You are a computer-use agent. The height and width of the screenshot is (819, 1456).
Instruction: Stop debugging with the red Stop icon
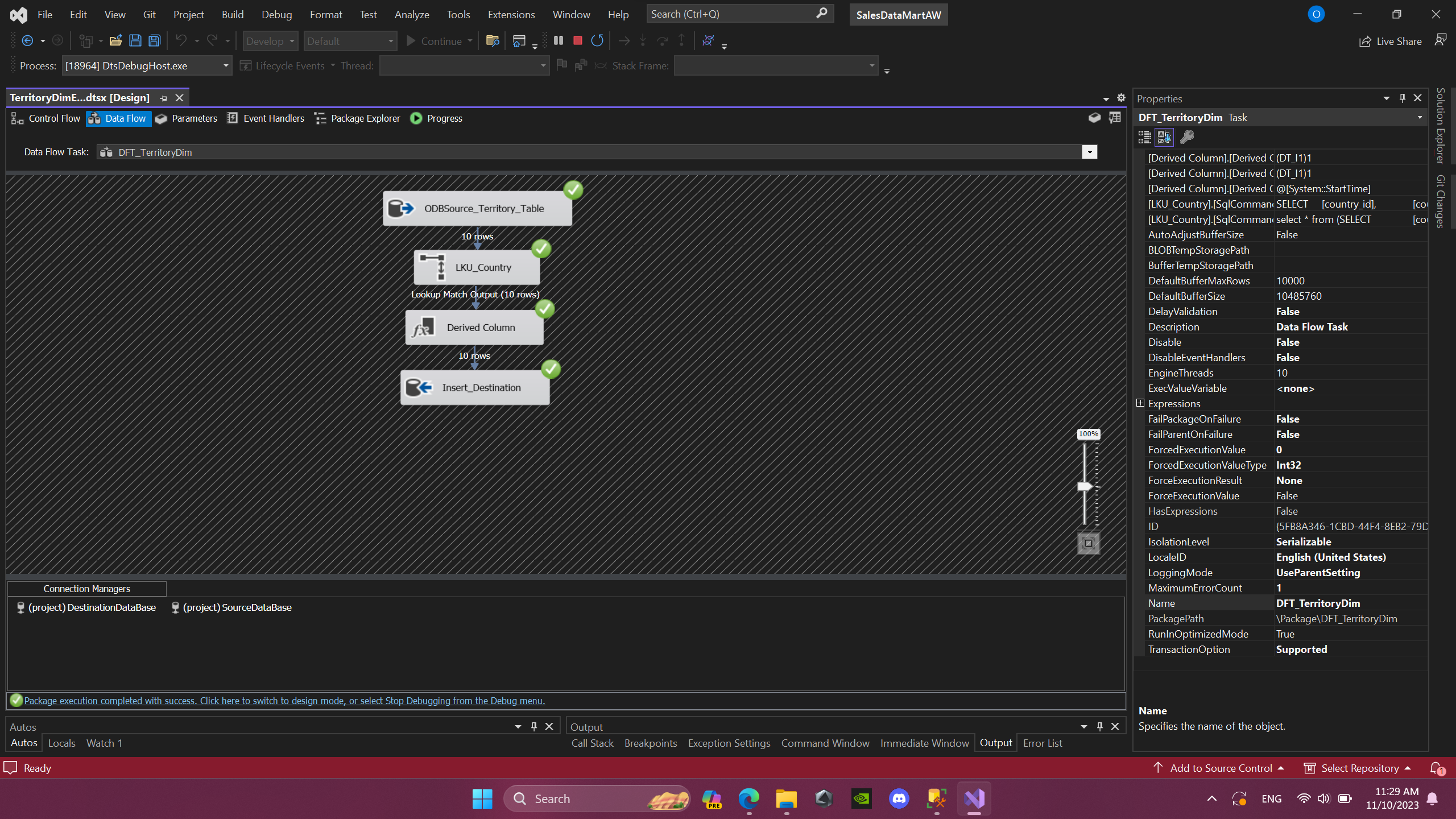click(x=577, y=40)
